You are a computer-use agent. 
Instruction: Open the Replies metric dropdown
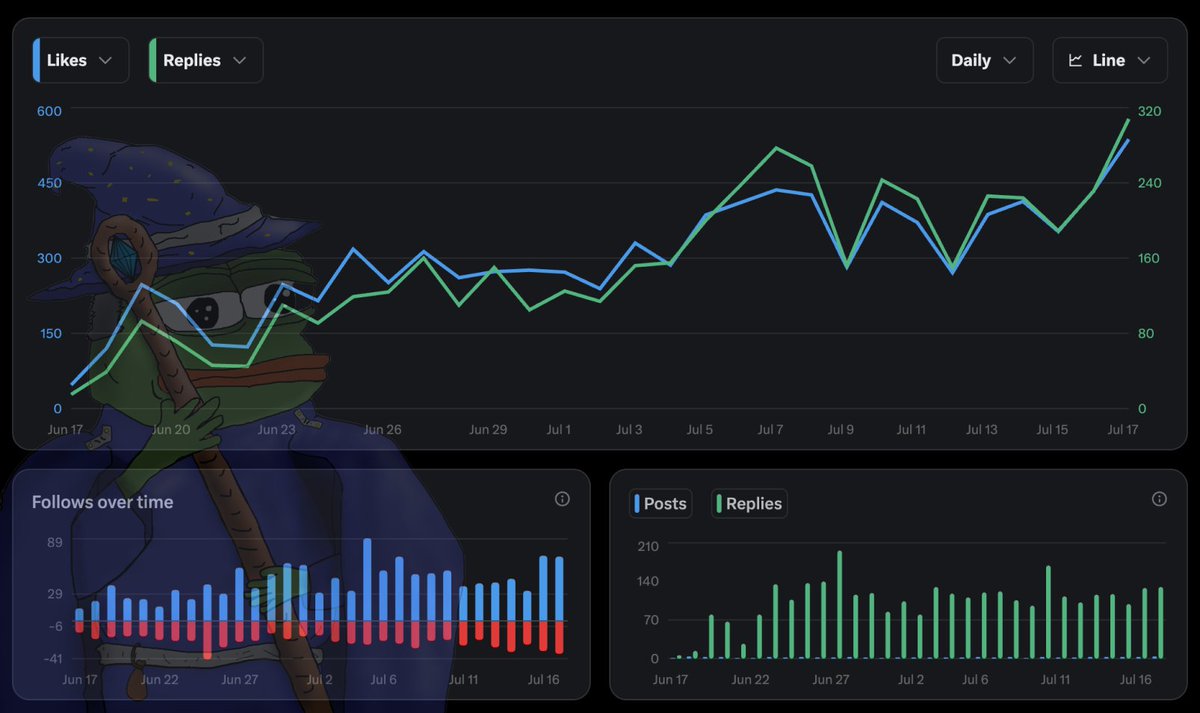coord(206,60)
